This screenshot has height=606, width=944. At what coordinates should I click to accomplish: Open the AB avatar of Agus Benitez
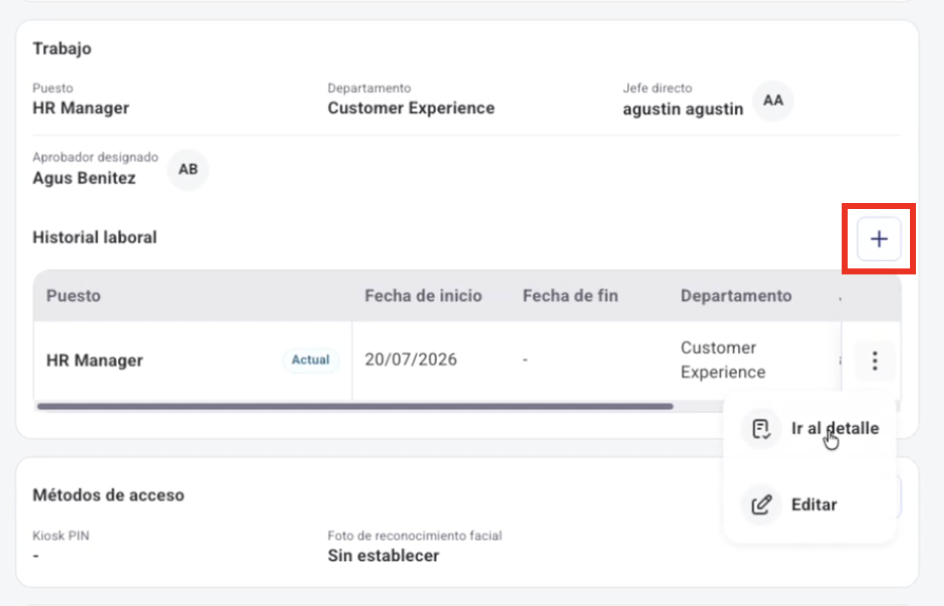click(188, 169)
